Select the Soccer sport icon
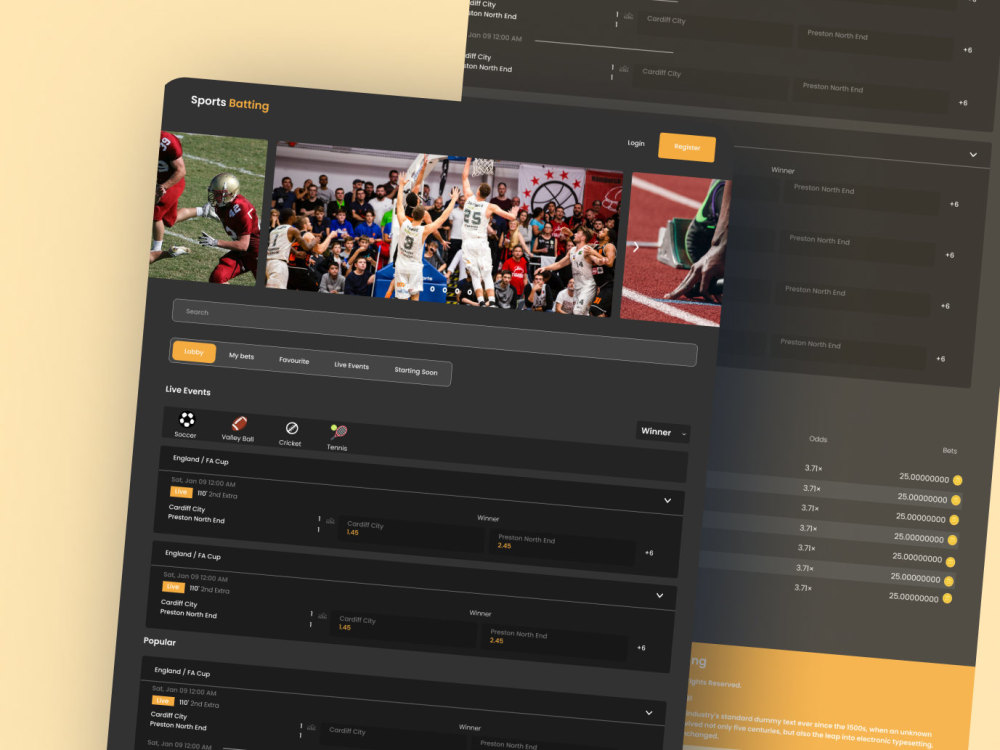Image resolution: width=1000 pixels, height=750 pixels. 186,420
